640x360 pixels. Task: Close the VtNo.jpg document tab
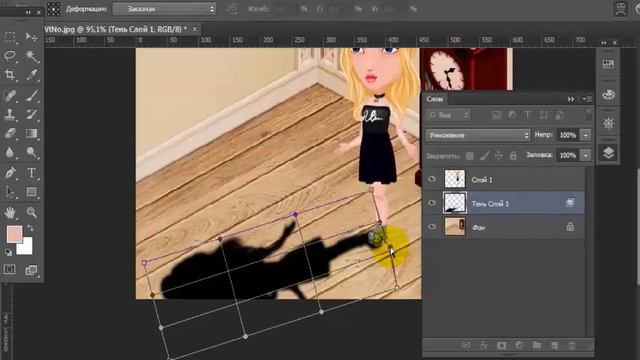195,29
